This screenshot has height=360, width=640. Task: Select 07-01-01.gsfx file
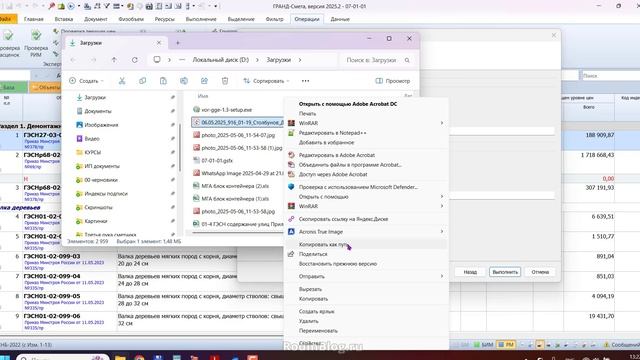point(213,160)
